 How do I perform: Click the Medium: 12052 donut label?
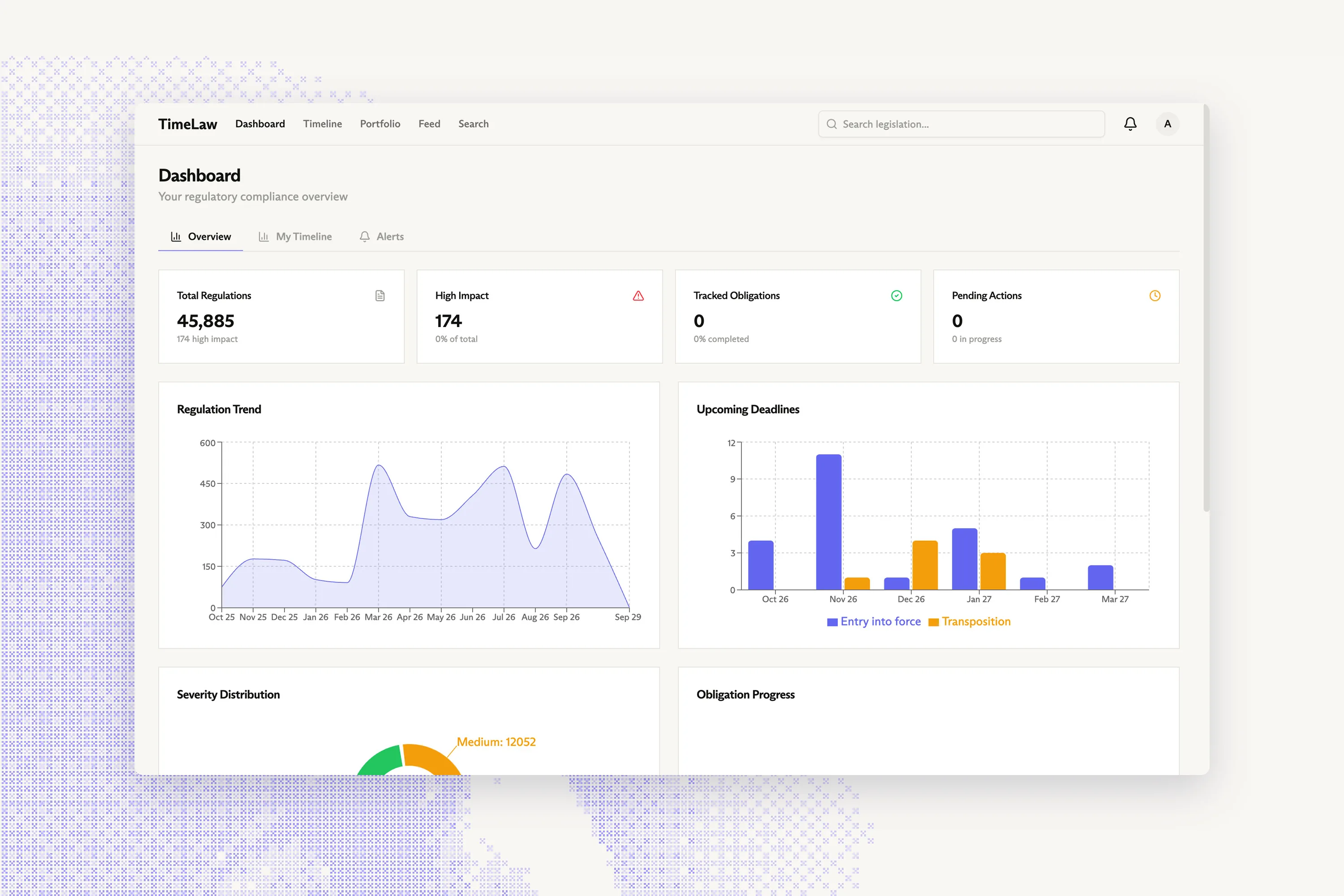(496, 742)
